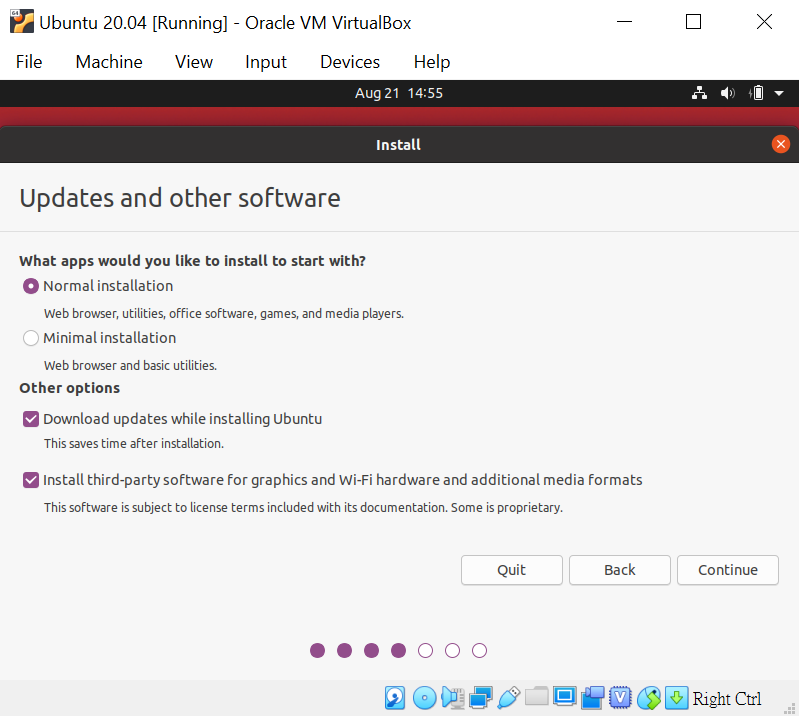Click the mouse integration status icon
Viewport: 799px width, 716px height.
(x=649, y=698)
